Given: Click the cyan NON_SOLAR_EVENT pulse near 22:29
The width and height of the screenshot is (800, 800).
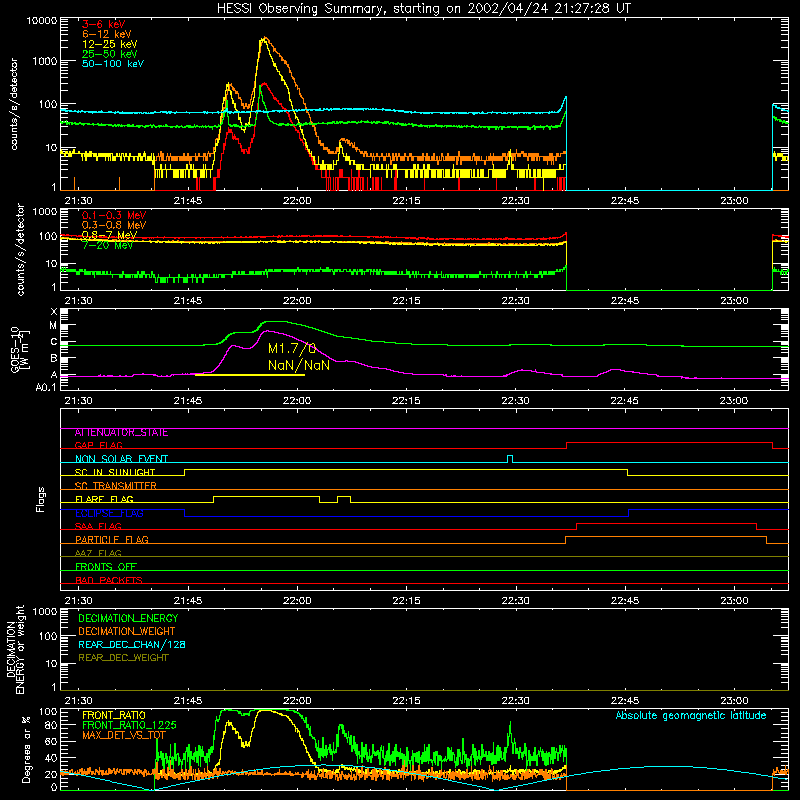Looking at the screenshot, I should (510, 459).
